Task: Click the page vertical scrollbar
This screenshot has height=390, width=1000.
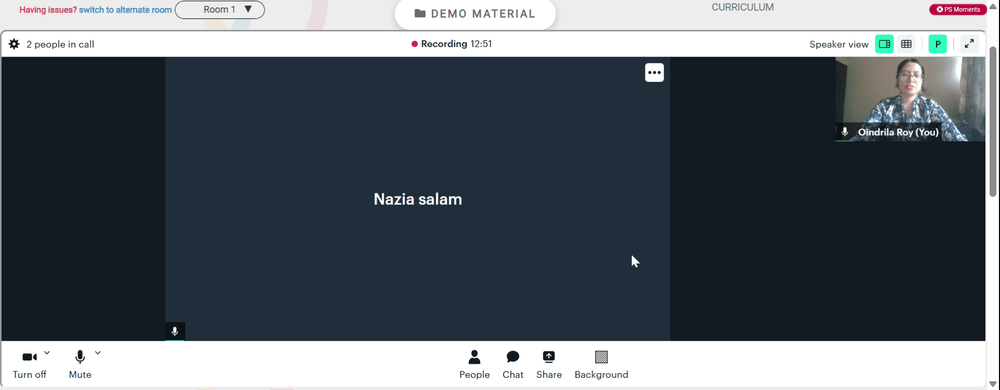Action: tap(993, 121)
